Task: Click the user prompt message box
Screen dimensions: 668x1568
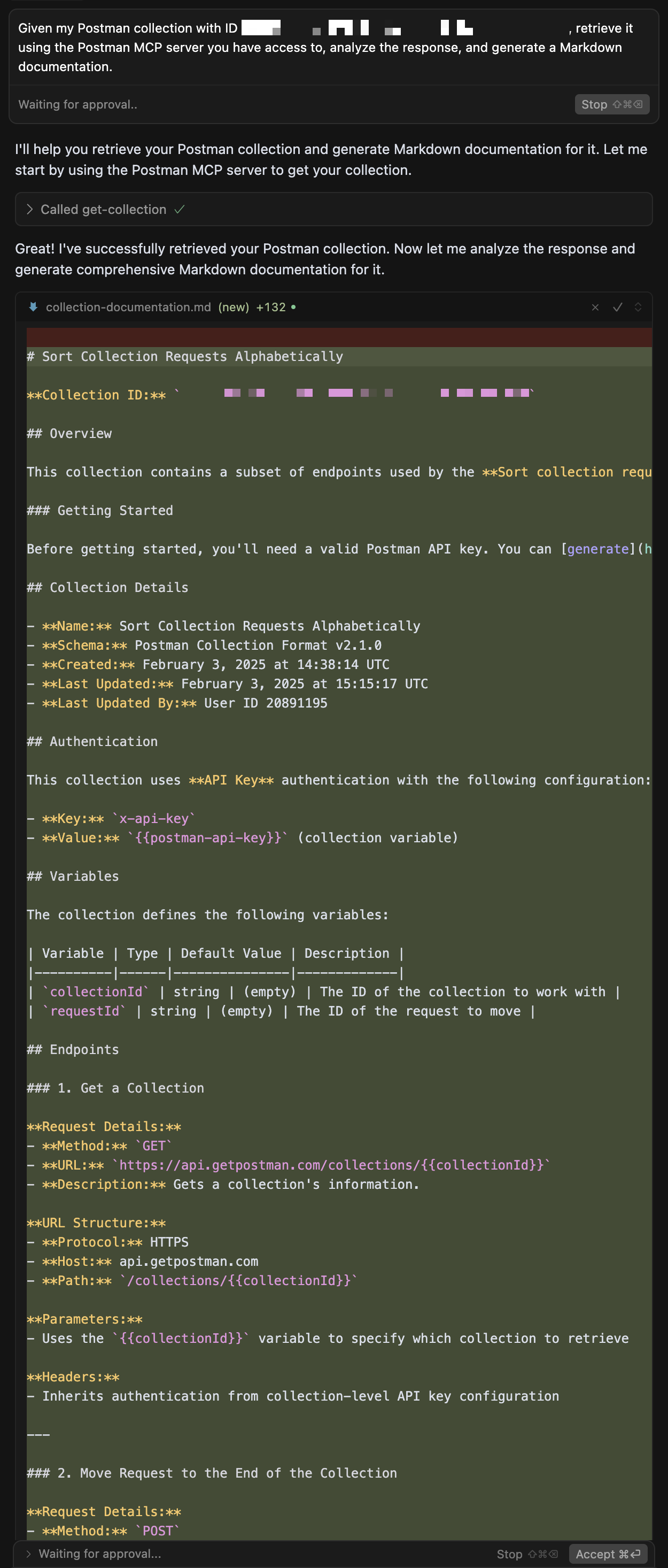Action: pos(333,47)
